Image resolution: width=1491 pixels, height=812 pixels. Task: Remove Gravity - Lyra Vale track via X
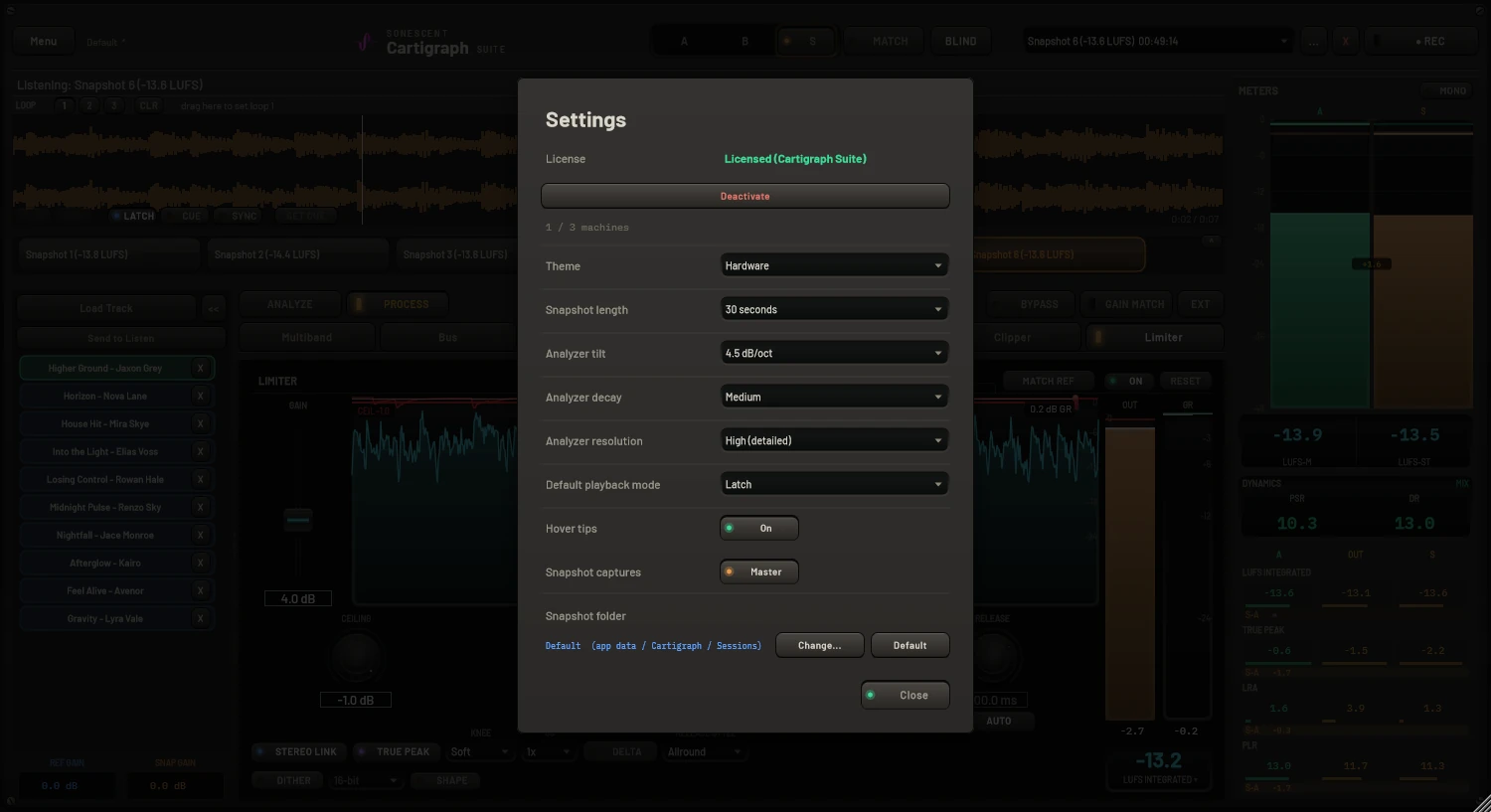(200, 618)
